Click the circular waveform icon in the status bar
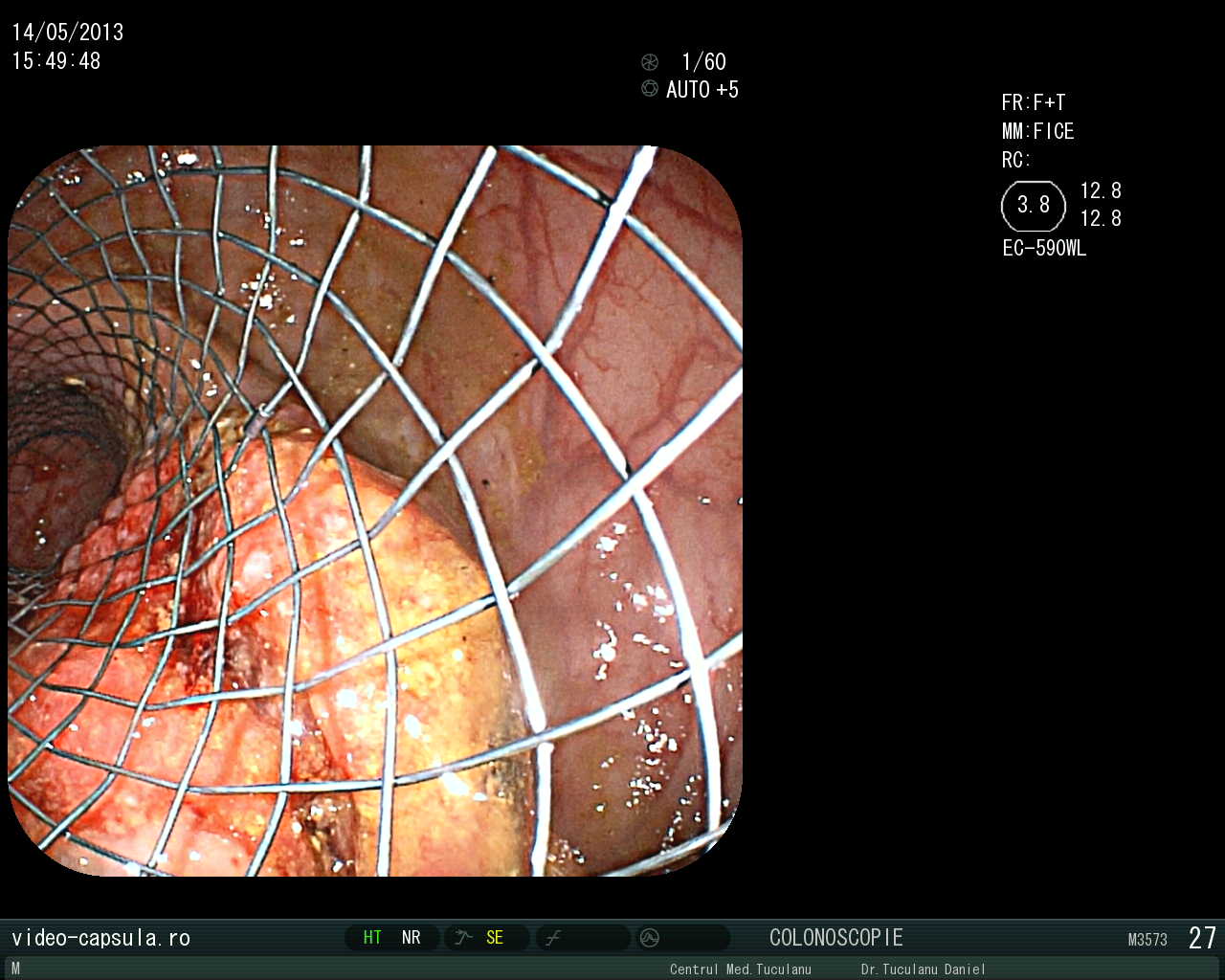The height and width of the screenshot is (980, 1225). [650, 938]
